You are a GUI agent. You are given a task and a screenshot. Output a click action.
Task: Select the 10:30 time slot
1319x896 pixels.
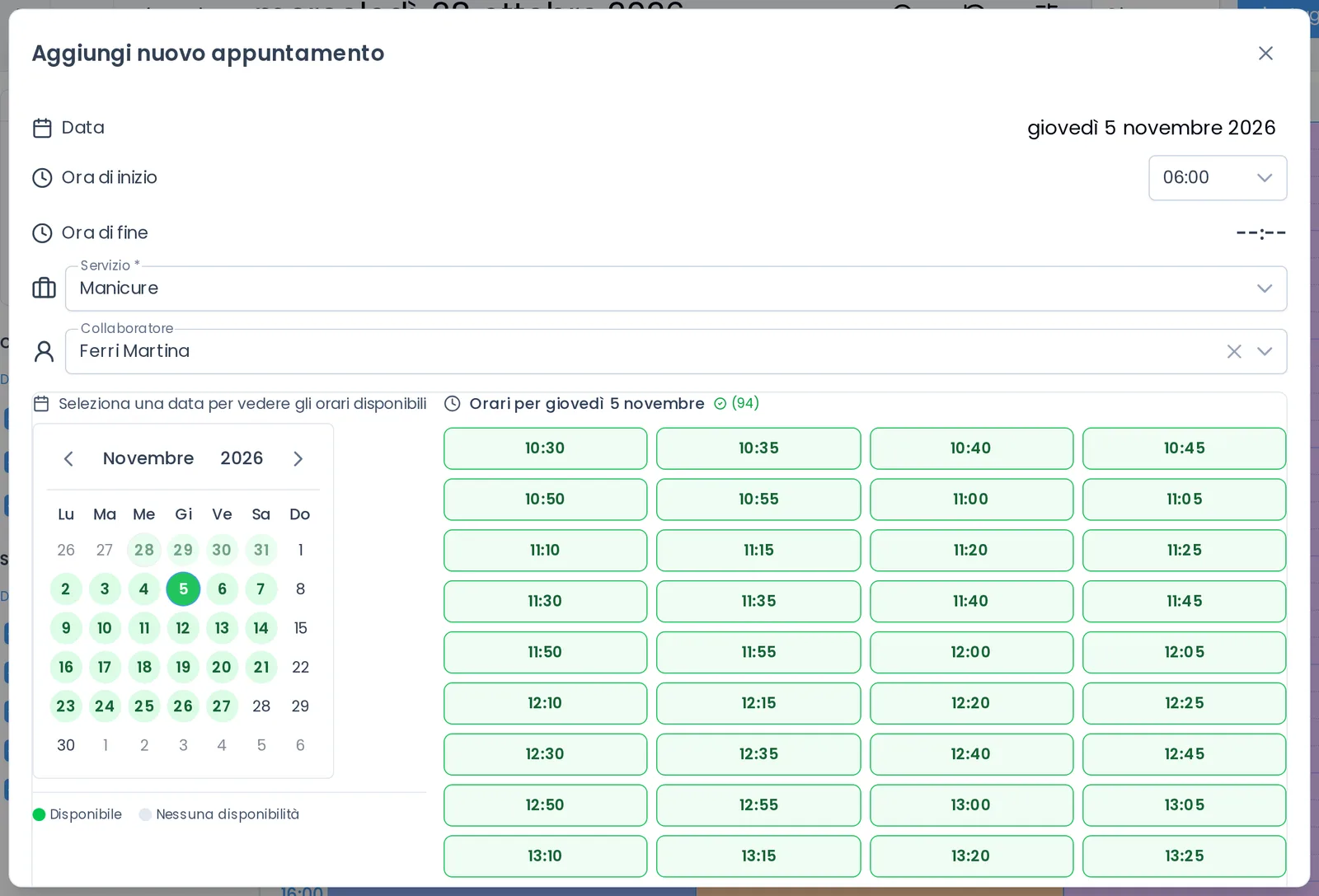coord(545,448)
